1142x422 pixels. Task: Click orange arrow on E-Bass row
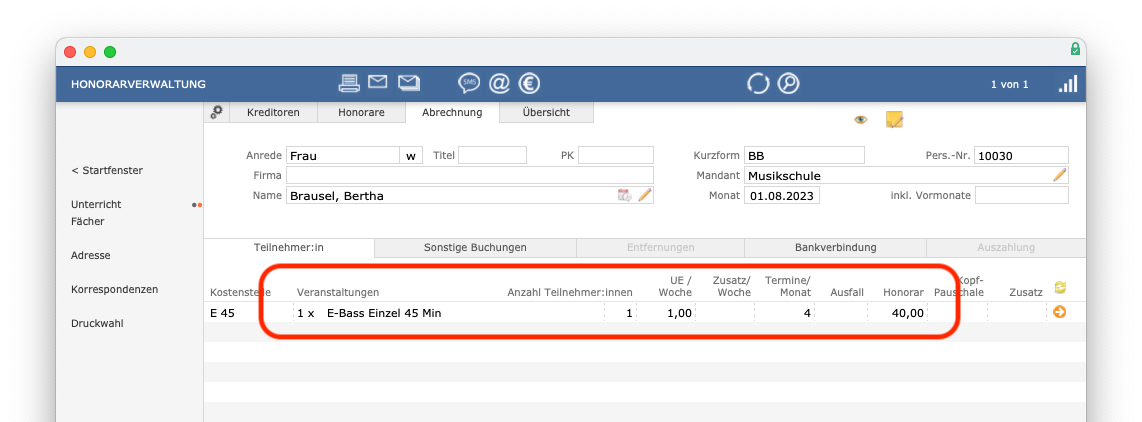pos(1060,312)
